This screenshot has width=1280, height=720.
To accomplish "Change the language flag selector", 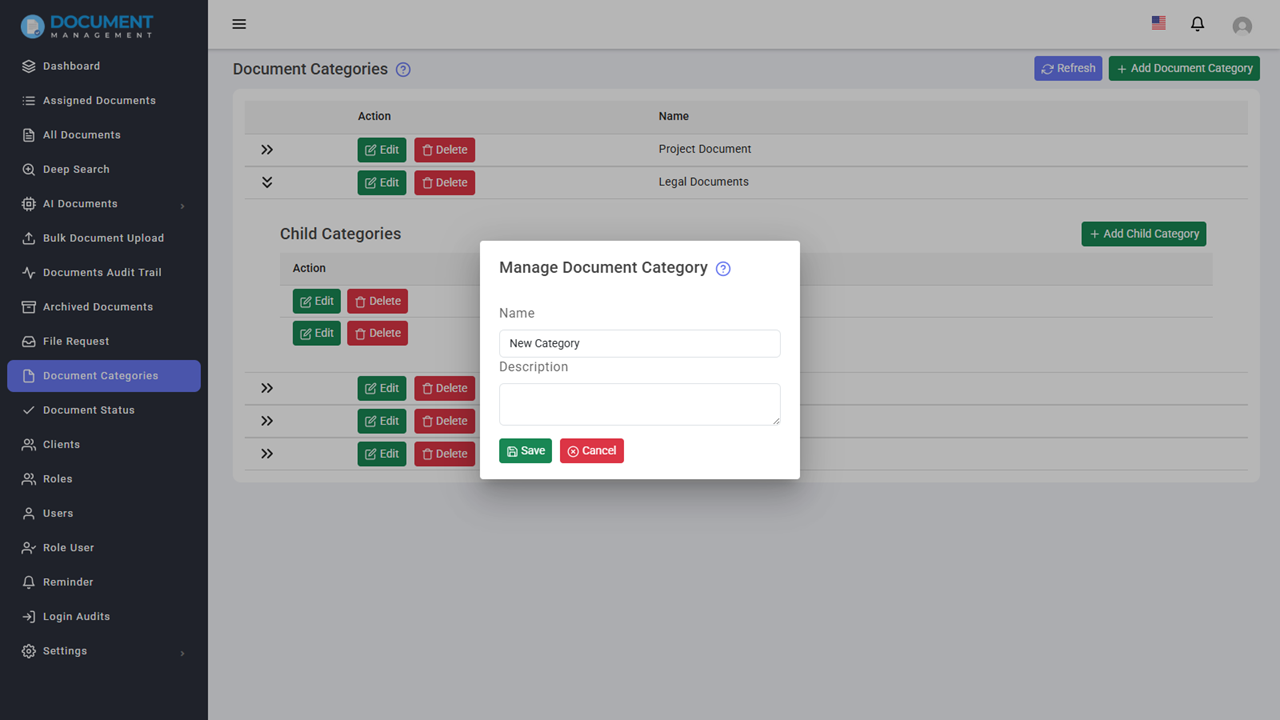I will tap(1158, 22).
